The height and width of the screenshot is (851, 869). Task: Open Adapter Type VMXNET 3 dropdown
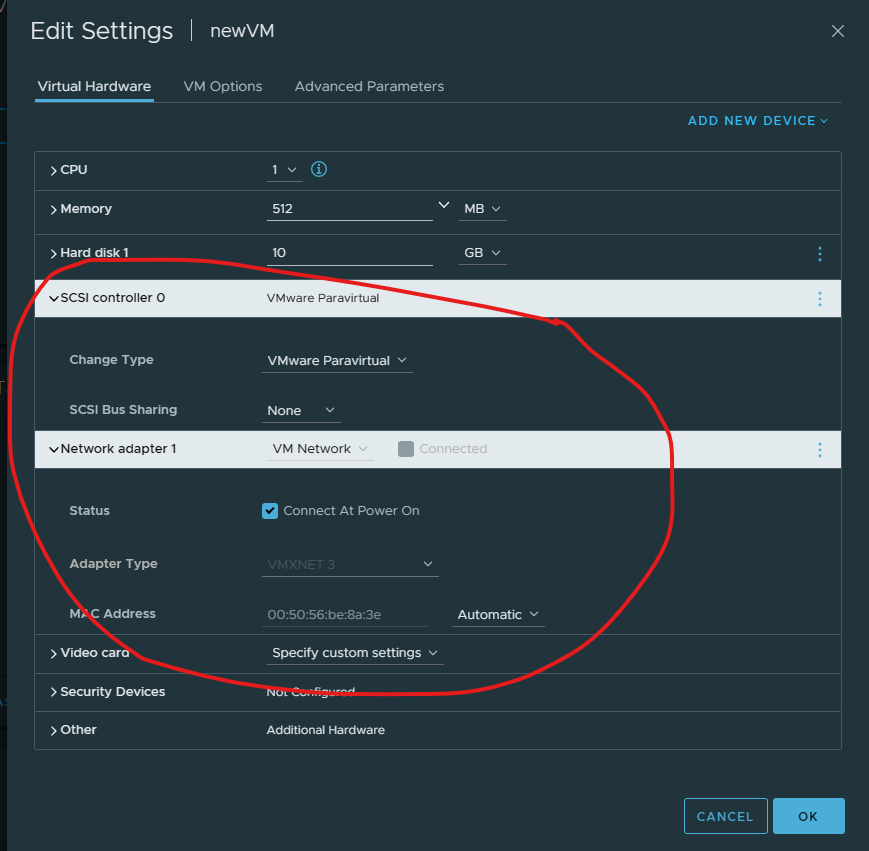[x=350, y=565]
